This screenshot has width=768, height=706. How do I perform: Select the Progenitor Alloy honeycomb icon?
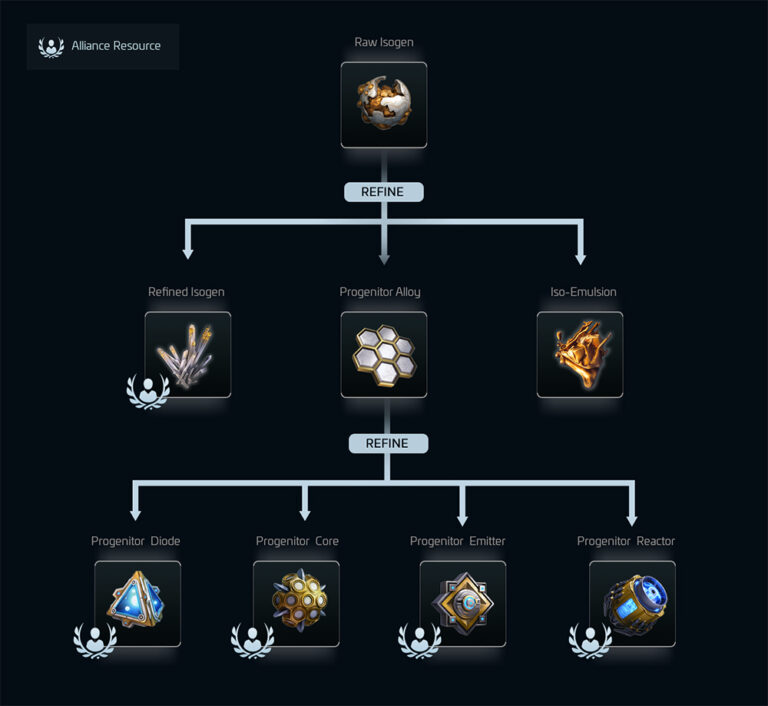click(x=384, y=355)
